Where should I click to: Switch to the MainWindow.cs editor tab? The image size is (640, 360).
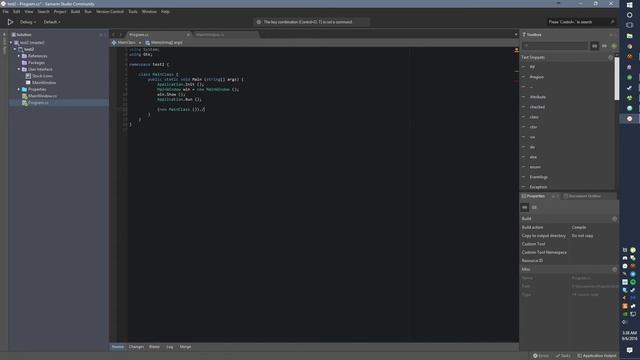point(226,35)
